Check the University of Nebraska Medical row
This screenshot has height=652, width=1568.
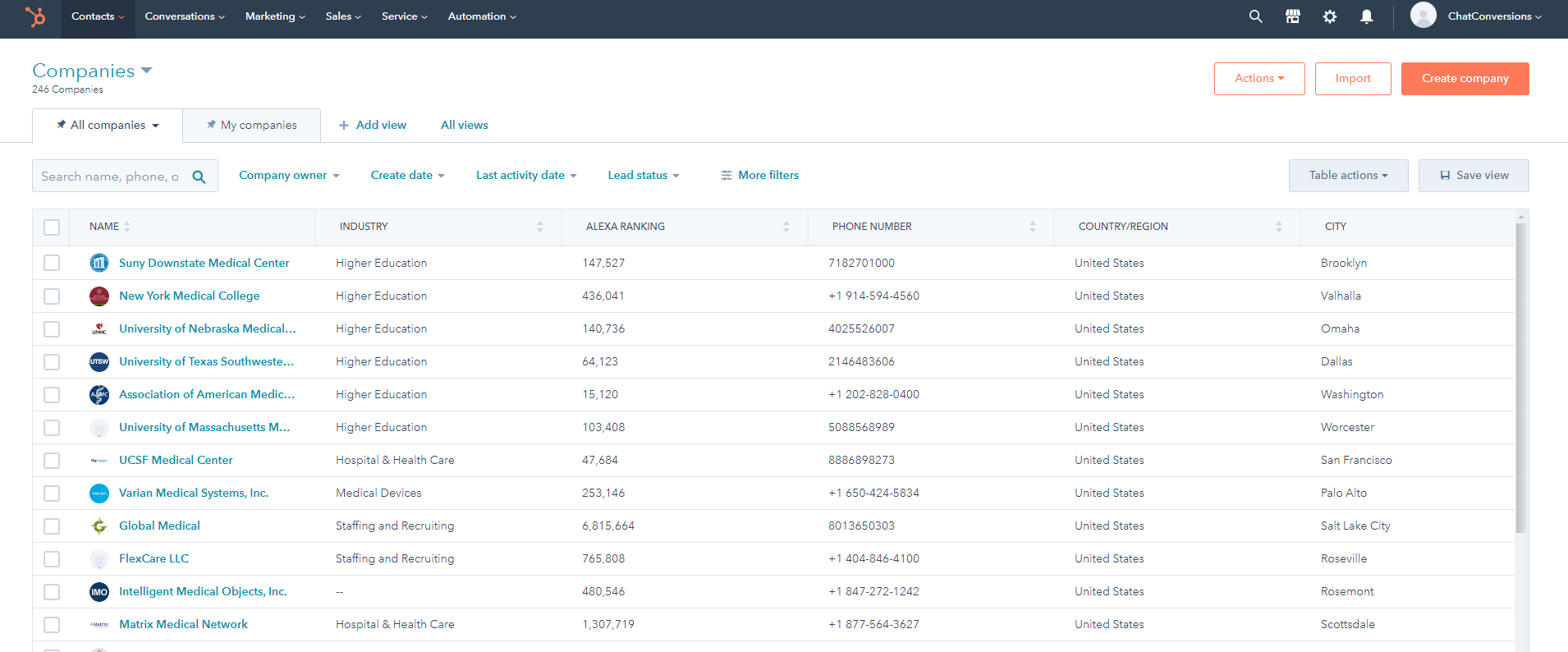[x=52, y=328]
